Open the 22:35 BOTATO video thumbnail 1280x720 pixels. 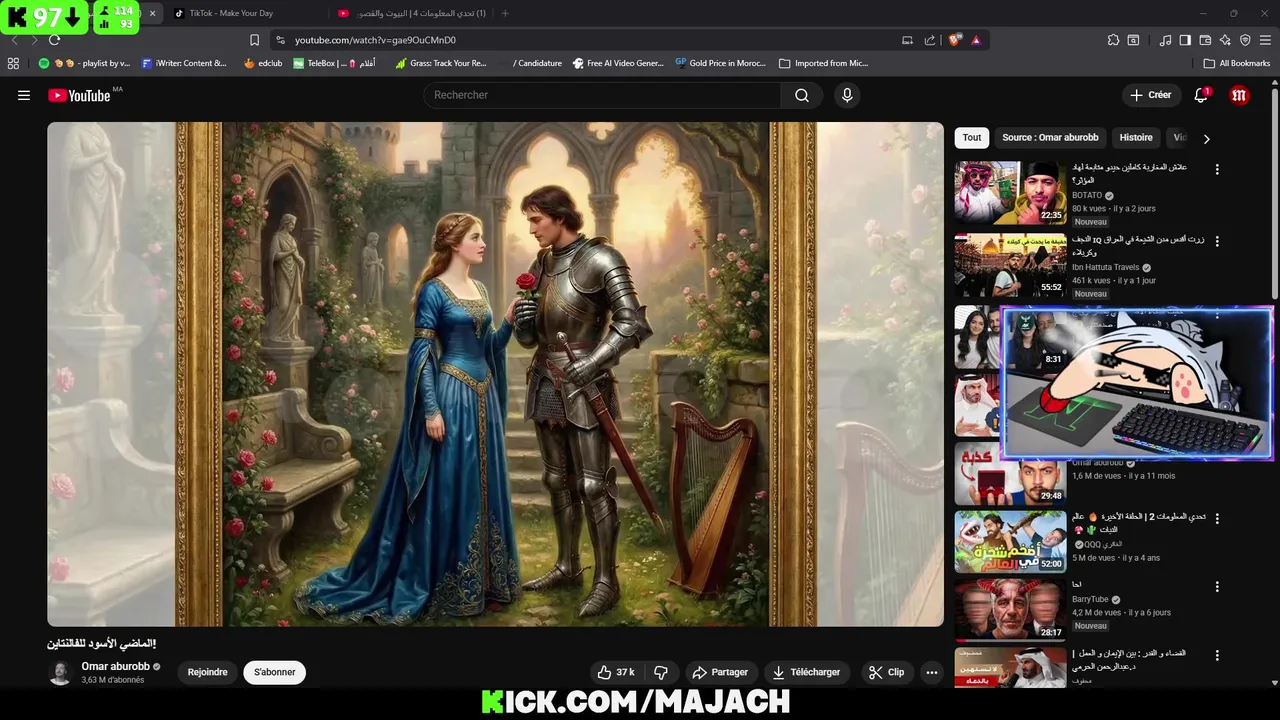(1010, 192)
